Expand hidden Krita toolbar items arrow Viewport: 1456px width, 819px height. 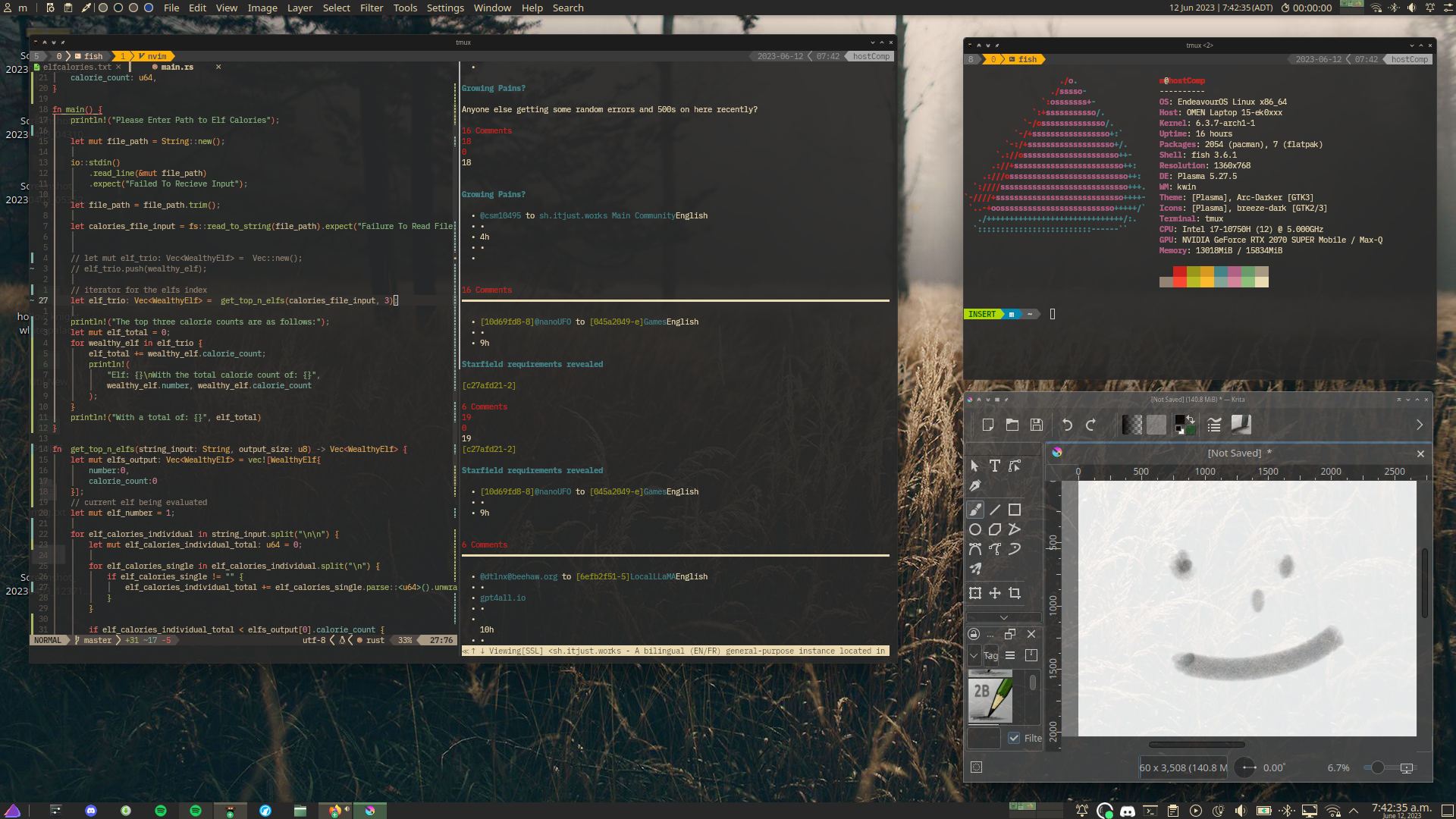(1420, 425)
